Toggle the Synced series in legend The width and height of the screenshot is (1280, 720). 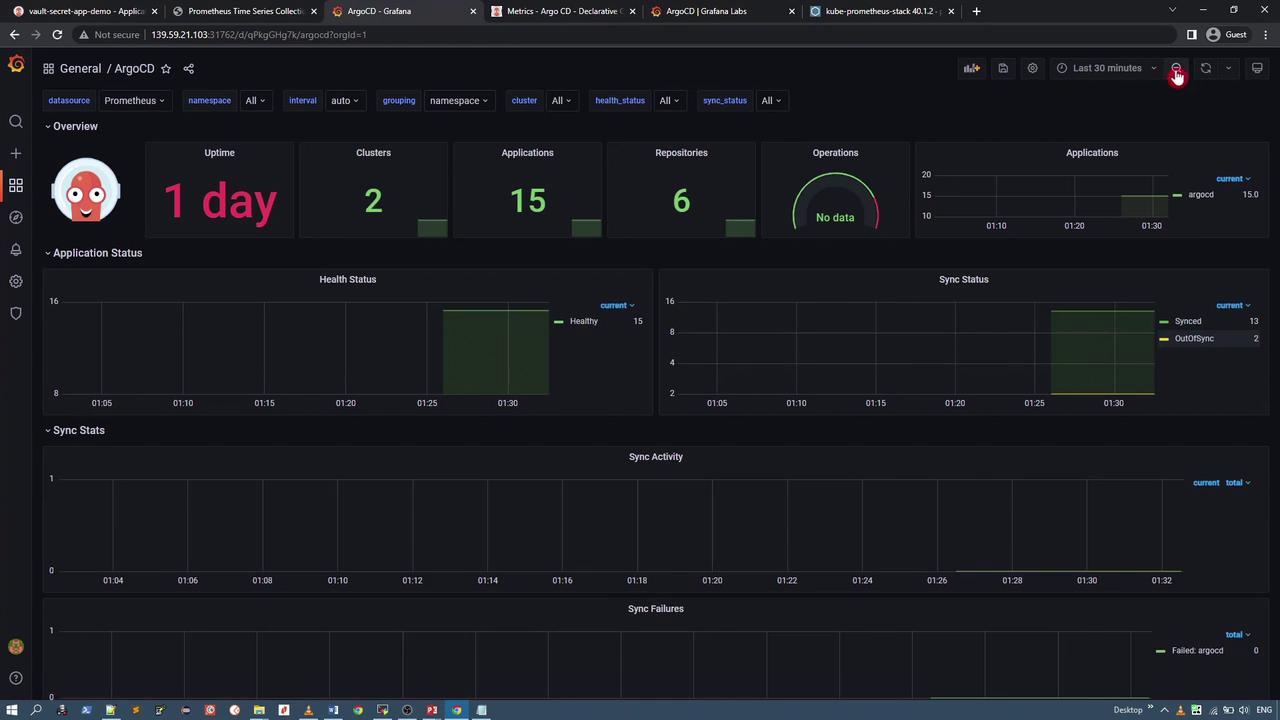tap(1188, 321)
